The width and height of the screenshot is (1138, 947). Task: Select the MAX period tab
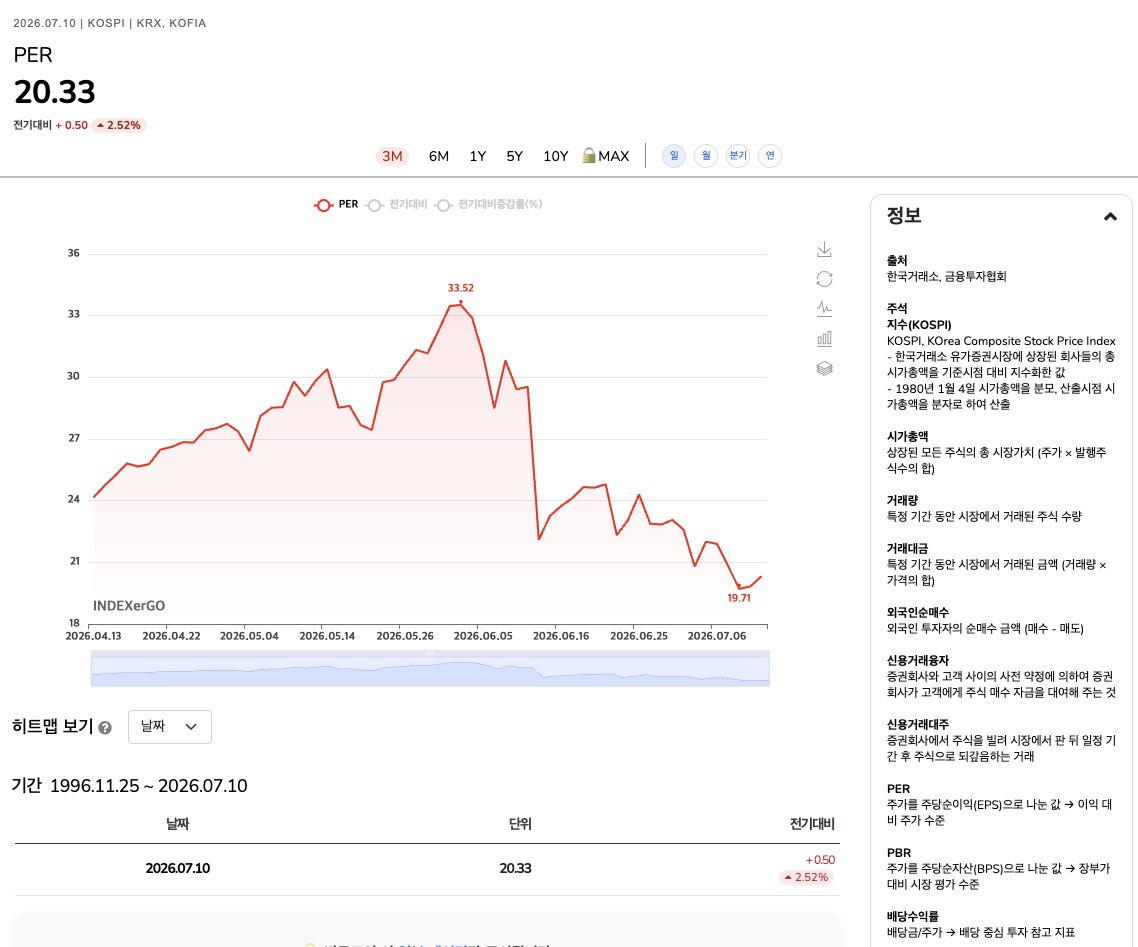613,156
